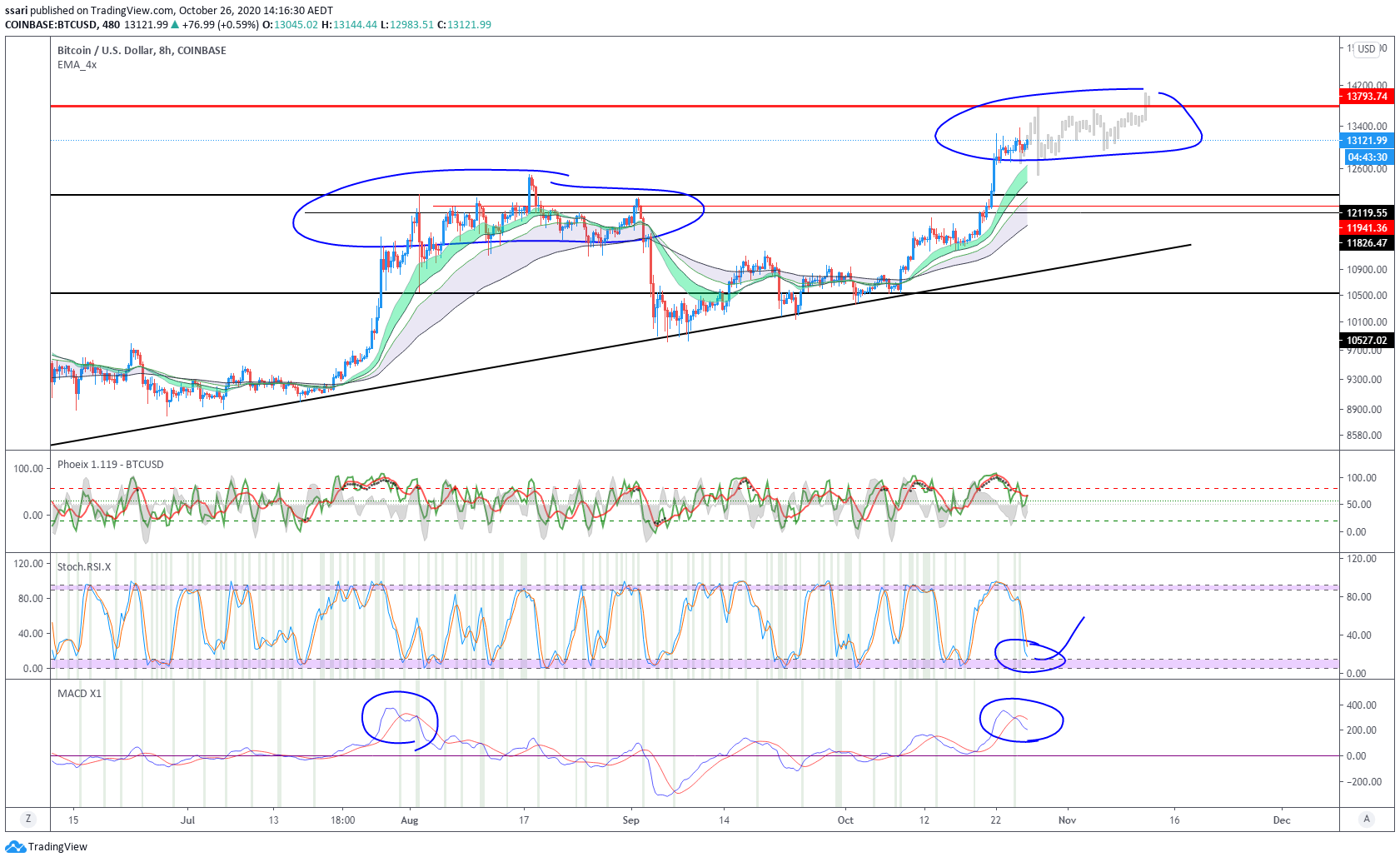
Task: Click the COINBASE:BTCUSD, 480 symbol header
Action: [x=62, y=25]
